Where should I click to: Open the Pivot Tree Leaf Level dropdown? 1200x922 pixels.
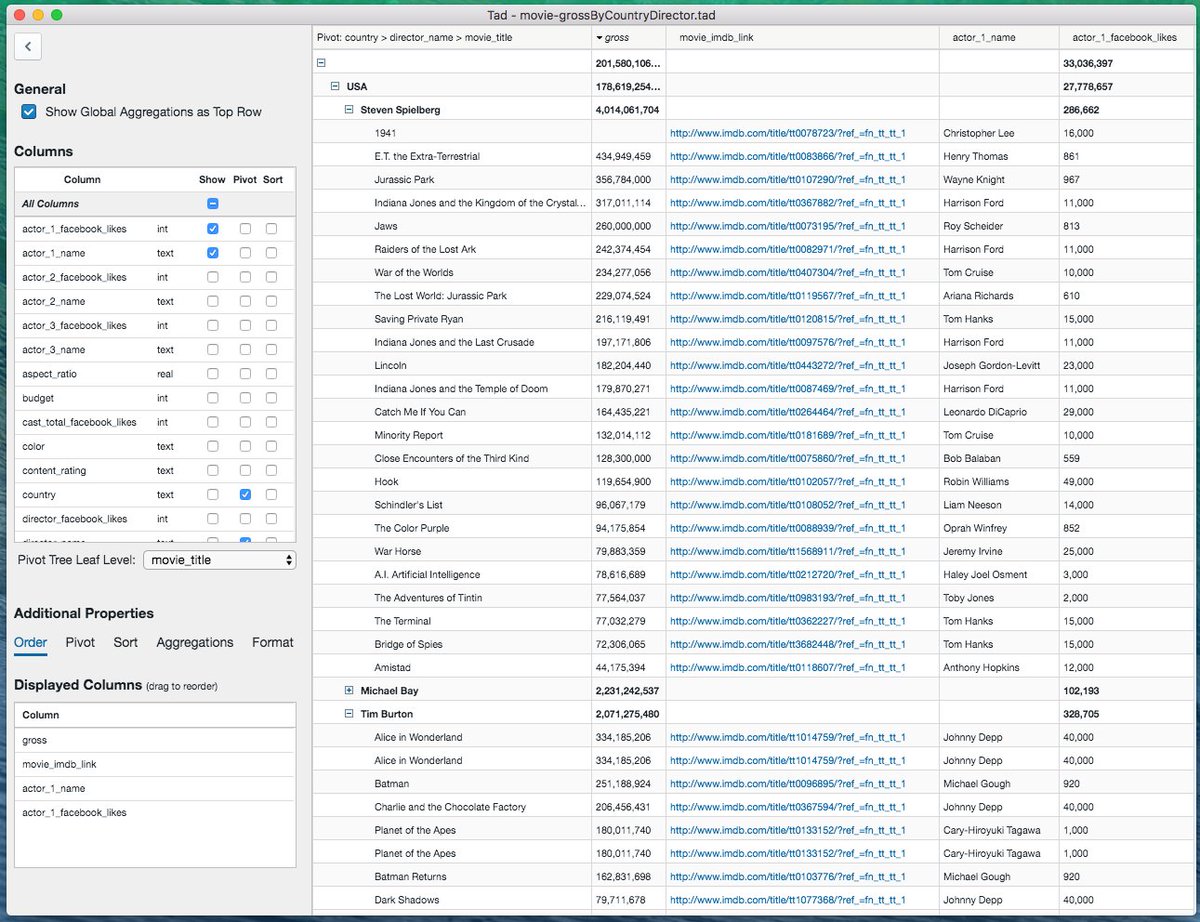tap(220, 560)
